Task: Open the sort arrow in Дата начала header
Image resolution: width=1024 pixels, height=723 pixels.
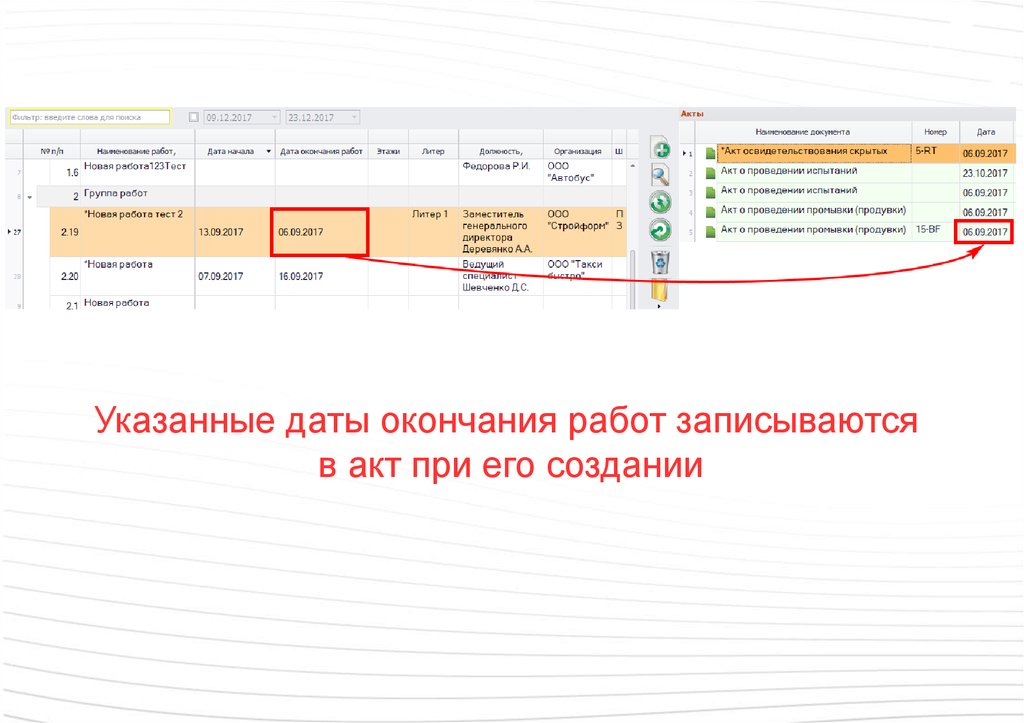Action: (x=268, y=152)
